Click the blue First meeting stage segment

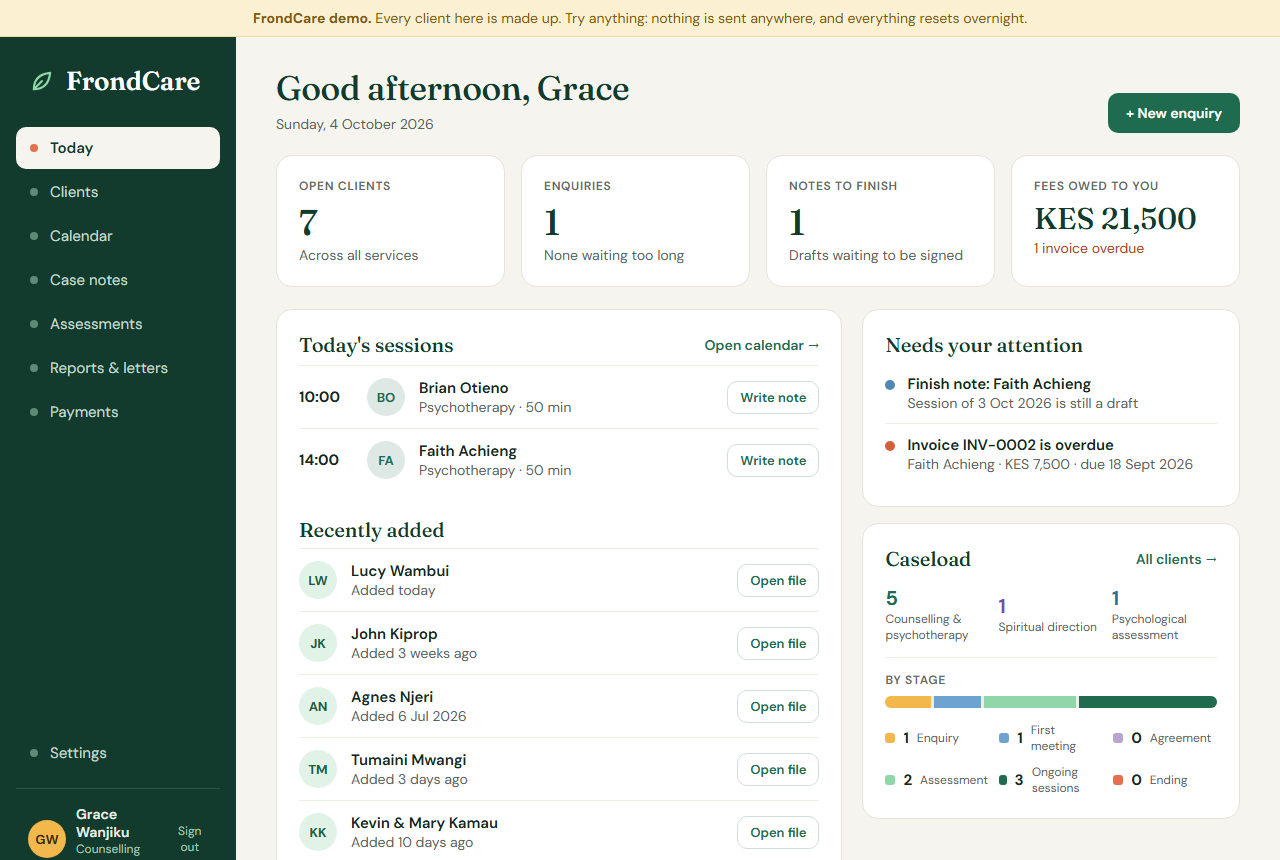pyautogui.click(x=957, y=702)
